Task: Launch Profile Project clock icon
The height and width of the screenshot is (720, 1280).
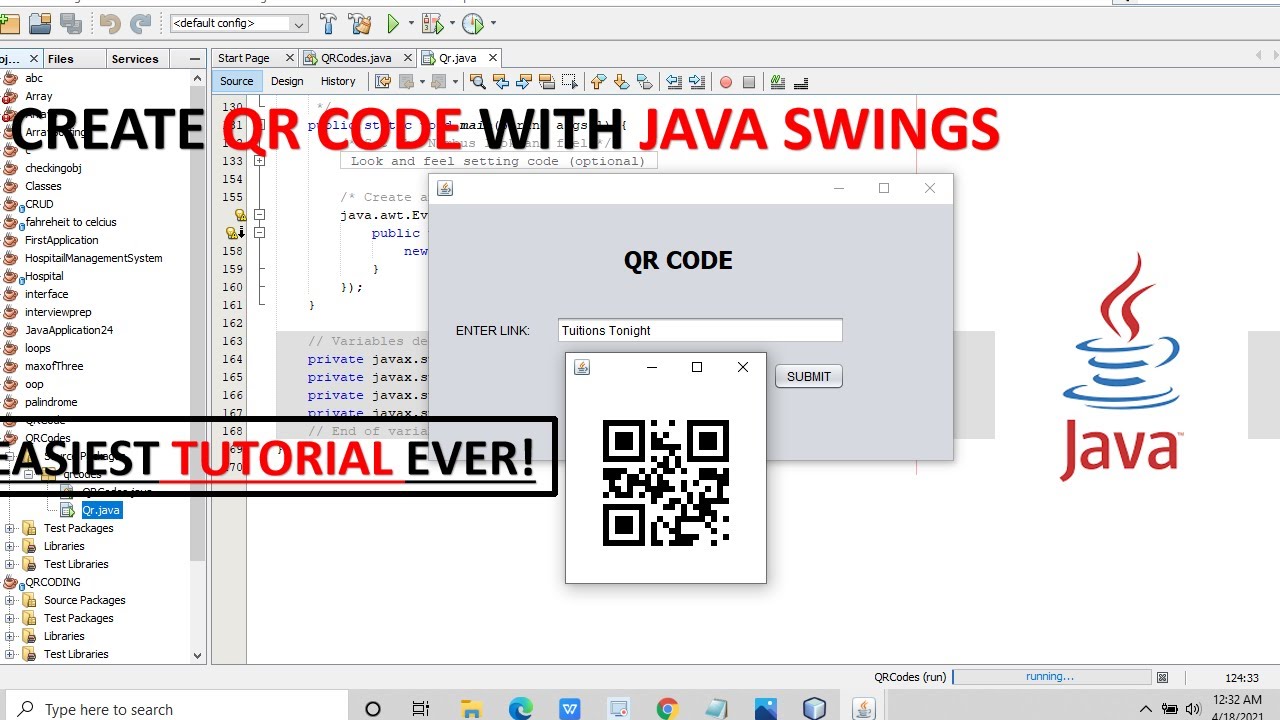Action: [x=473, y=22]
